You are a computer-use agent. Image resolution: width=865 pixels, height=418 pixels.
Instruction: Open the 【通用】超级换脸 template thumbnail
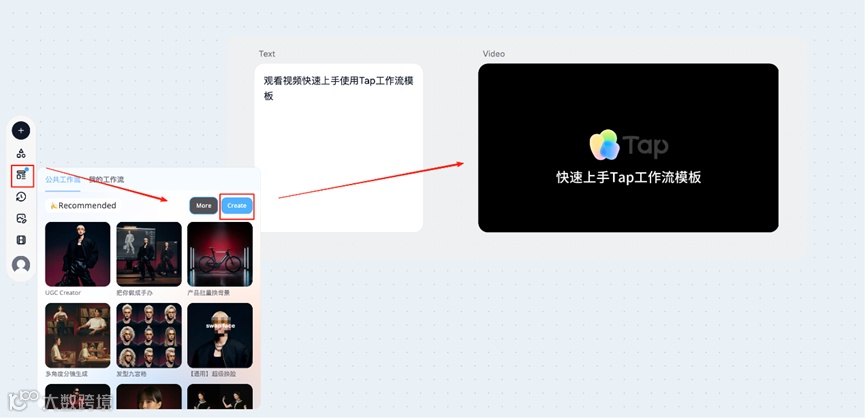220,335
